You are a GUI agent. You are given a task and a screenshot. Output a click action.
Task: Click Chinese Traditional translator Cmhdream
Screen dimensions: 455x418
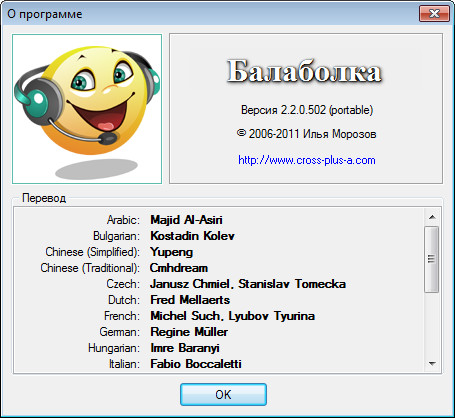coord(179,268)
